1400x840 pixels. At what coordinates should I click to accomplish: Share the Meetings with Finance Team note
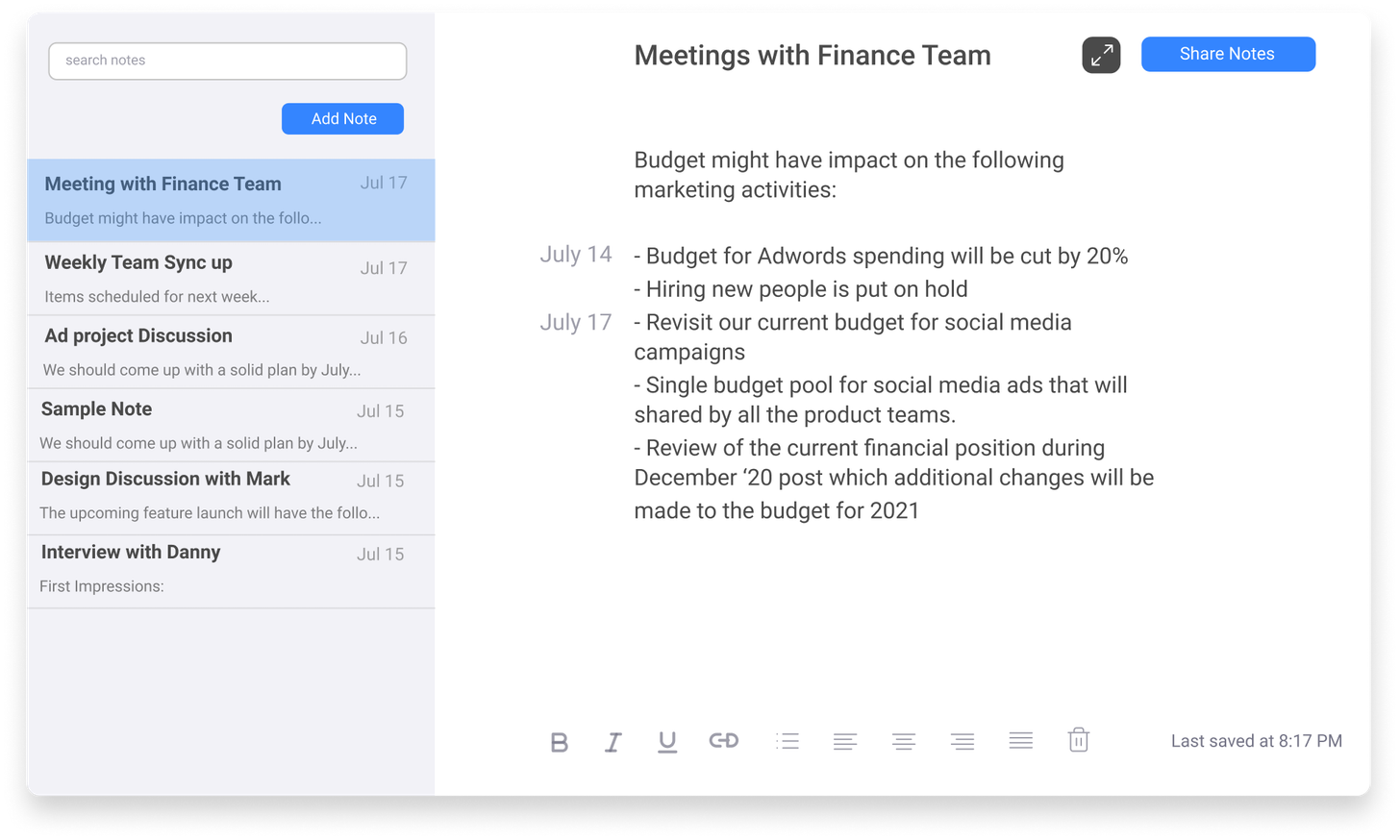pos(1227,54)
